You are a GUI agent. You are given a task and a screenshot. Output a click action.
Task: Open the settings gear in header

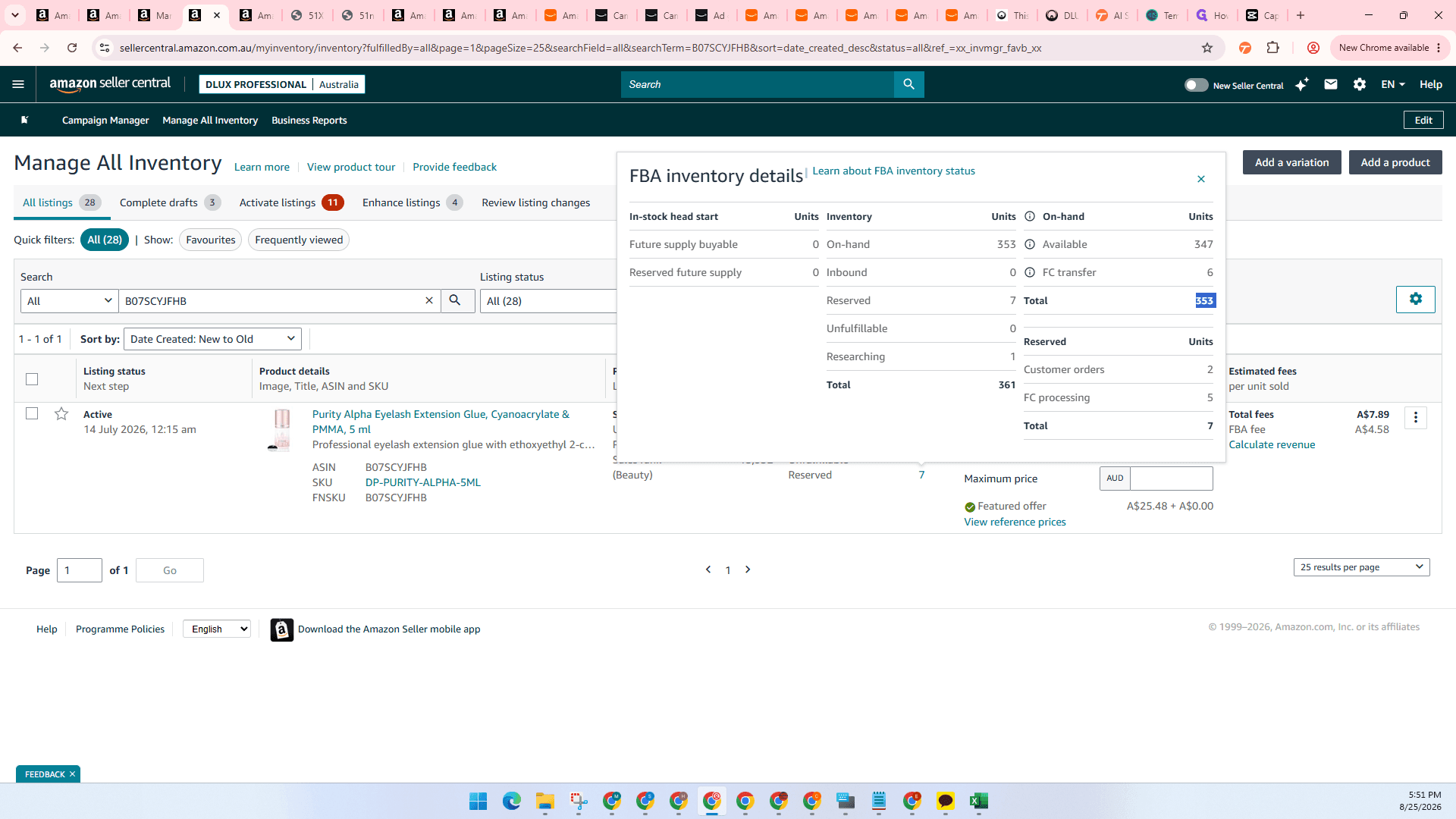(1360, 84)
